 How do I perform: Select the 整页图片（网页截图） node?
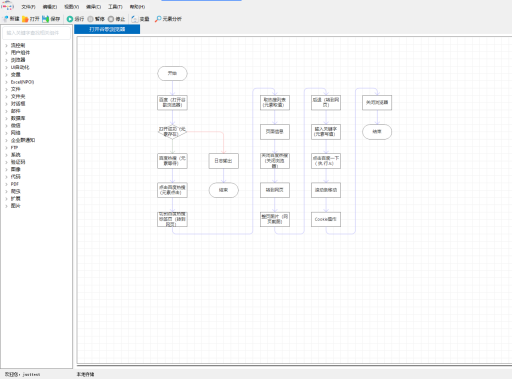coord(275,219)
